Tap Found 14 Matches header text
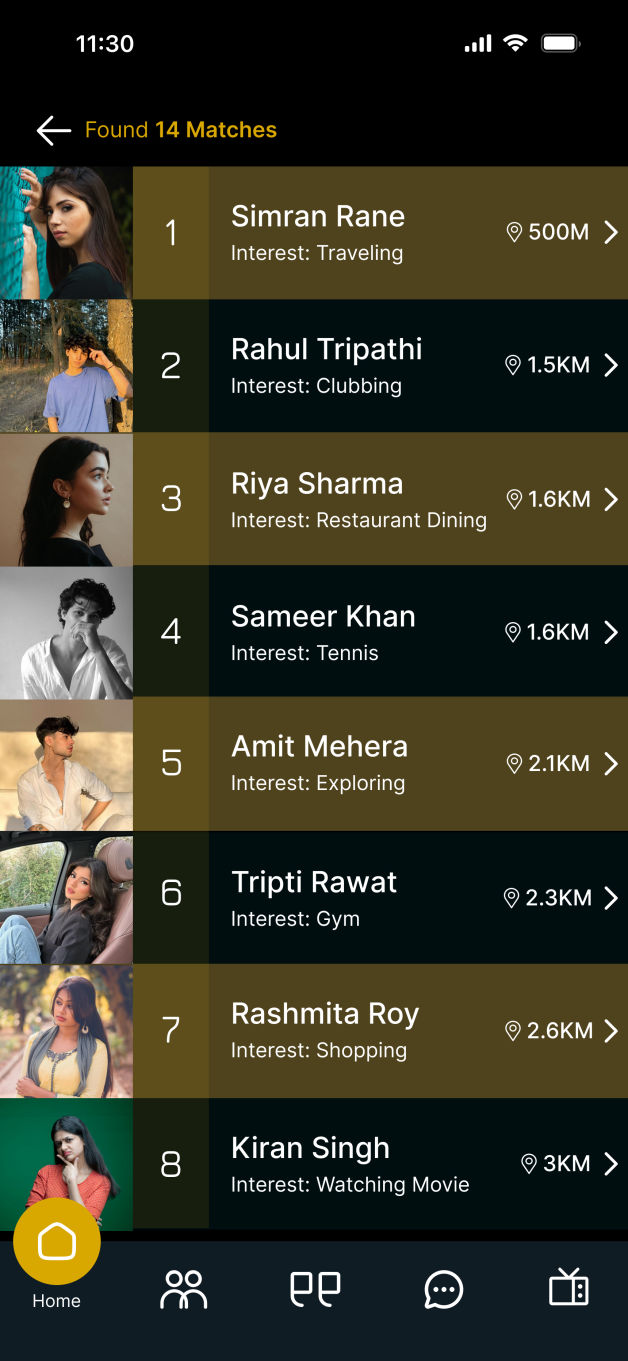 tap(181, 130)
